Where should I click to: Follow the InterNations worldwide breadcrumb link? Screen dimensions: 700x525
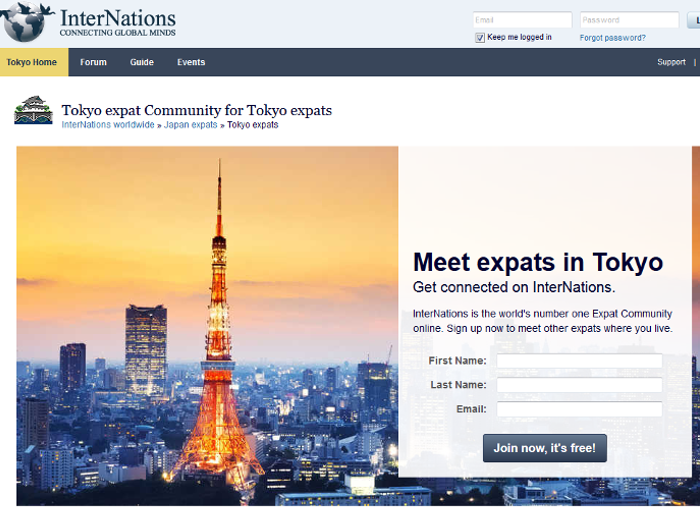108,125
